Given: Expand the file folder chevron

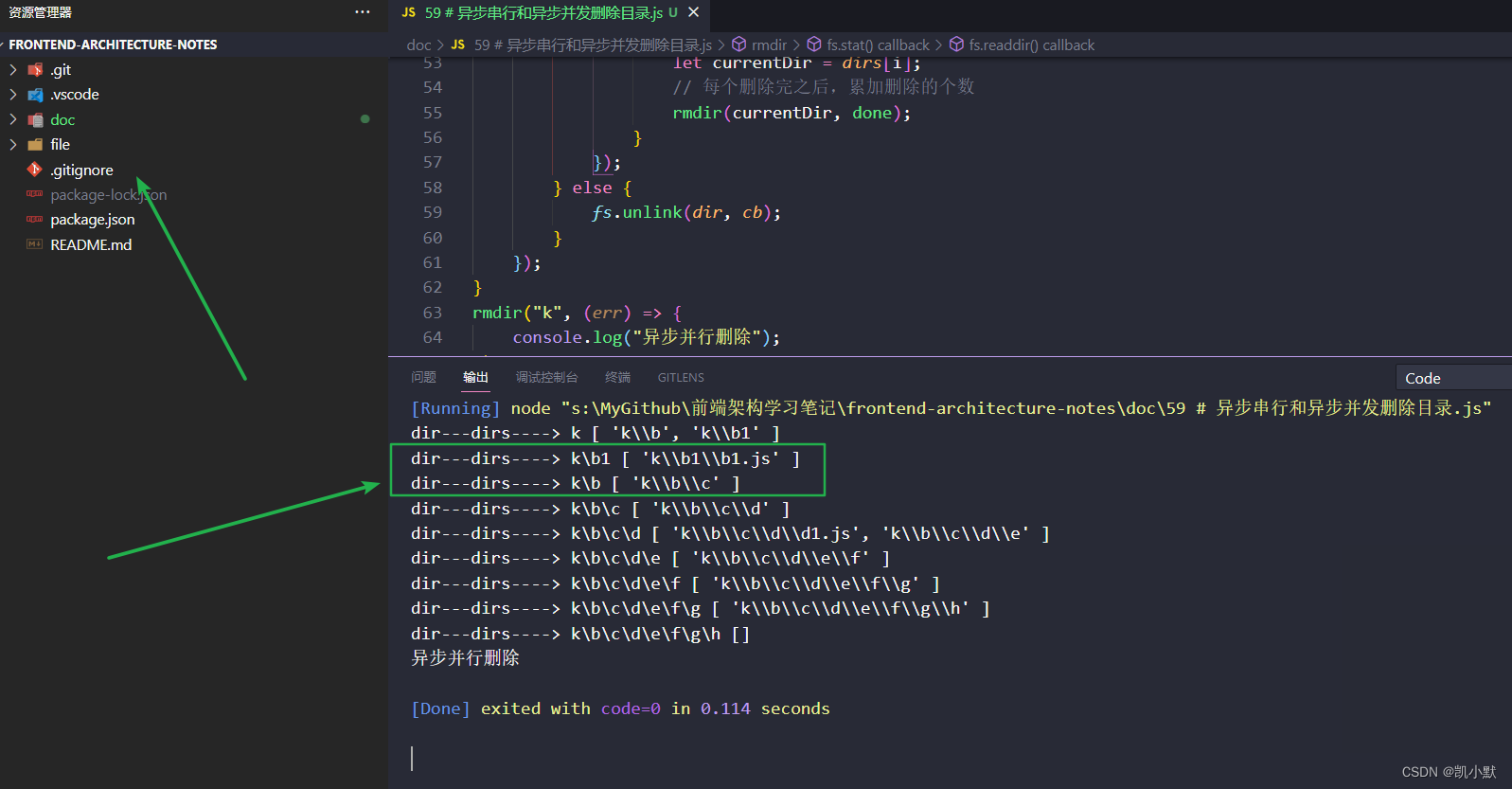Looking at the screenshot, I should coord(13,145).
